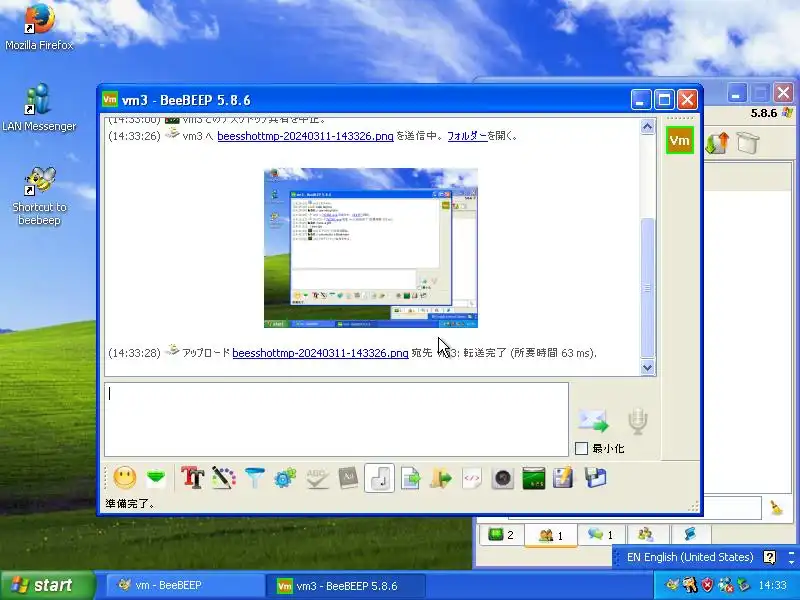
Task: Toggle the beep sound note button
Action: click(x=379, y=478)
